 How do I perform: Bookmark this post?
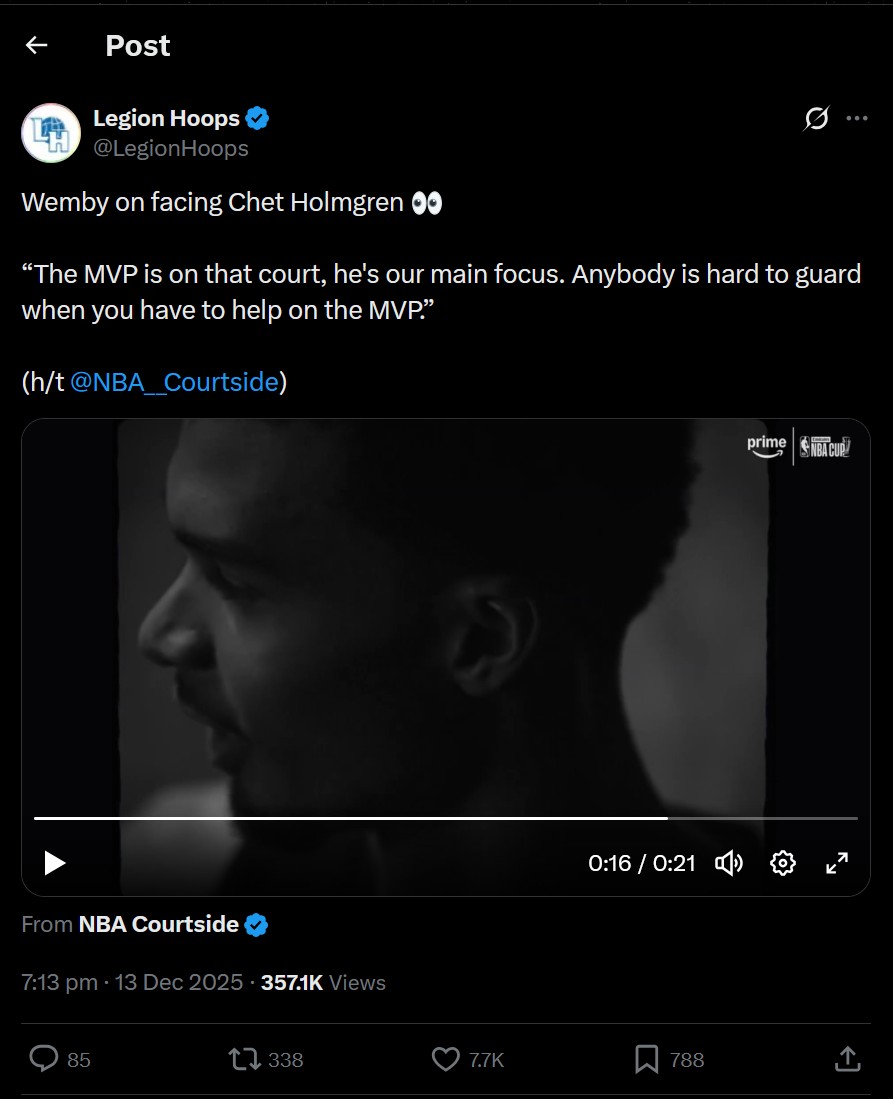click(646, 1059)
